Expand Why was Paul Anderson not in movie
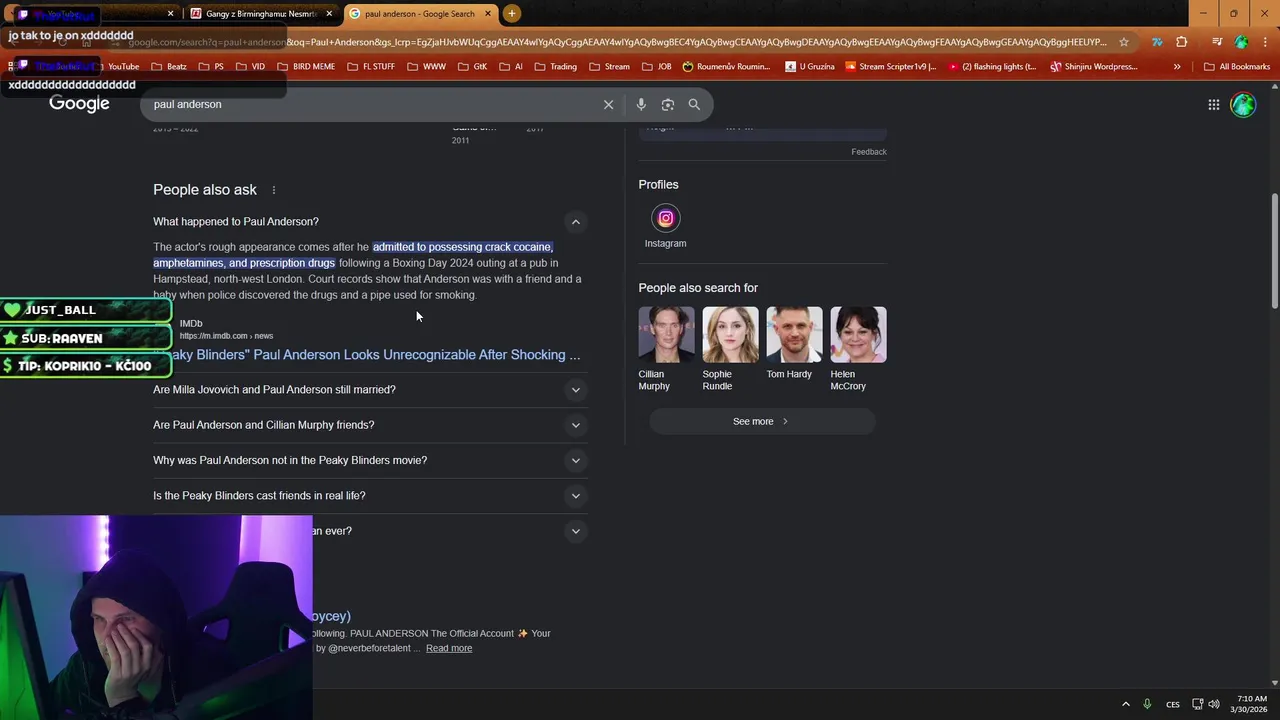This screenshot has width=1280, height=720. point(575,460)
